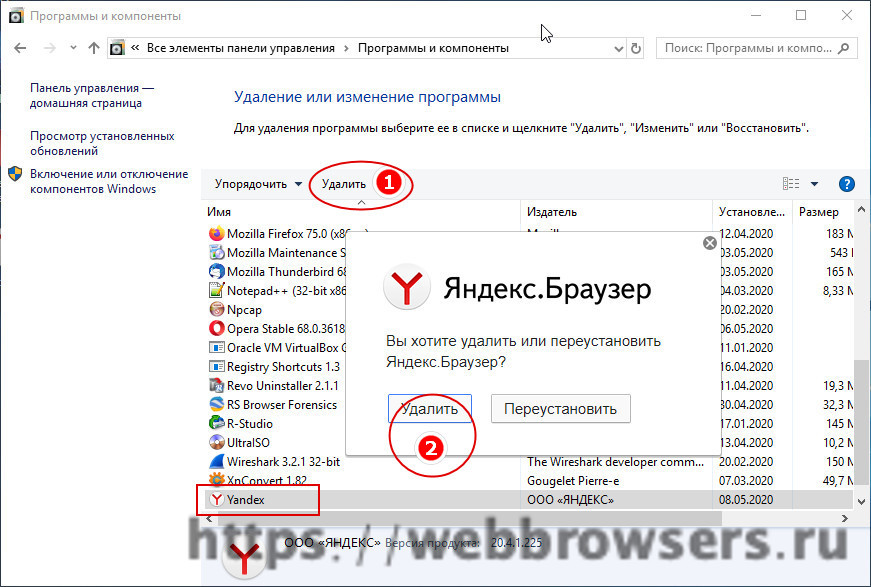Screen dimensions: 871x587
Task: Select the UltraISO program icon
Action: click(216, 443)
